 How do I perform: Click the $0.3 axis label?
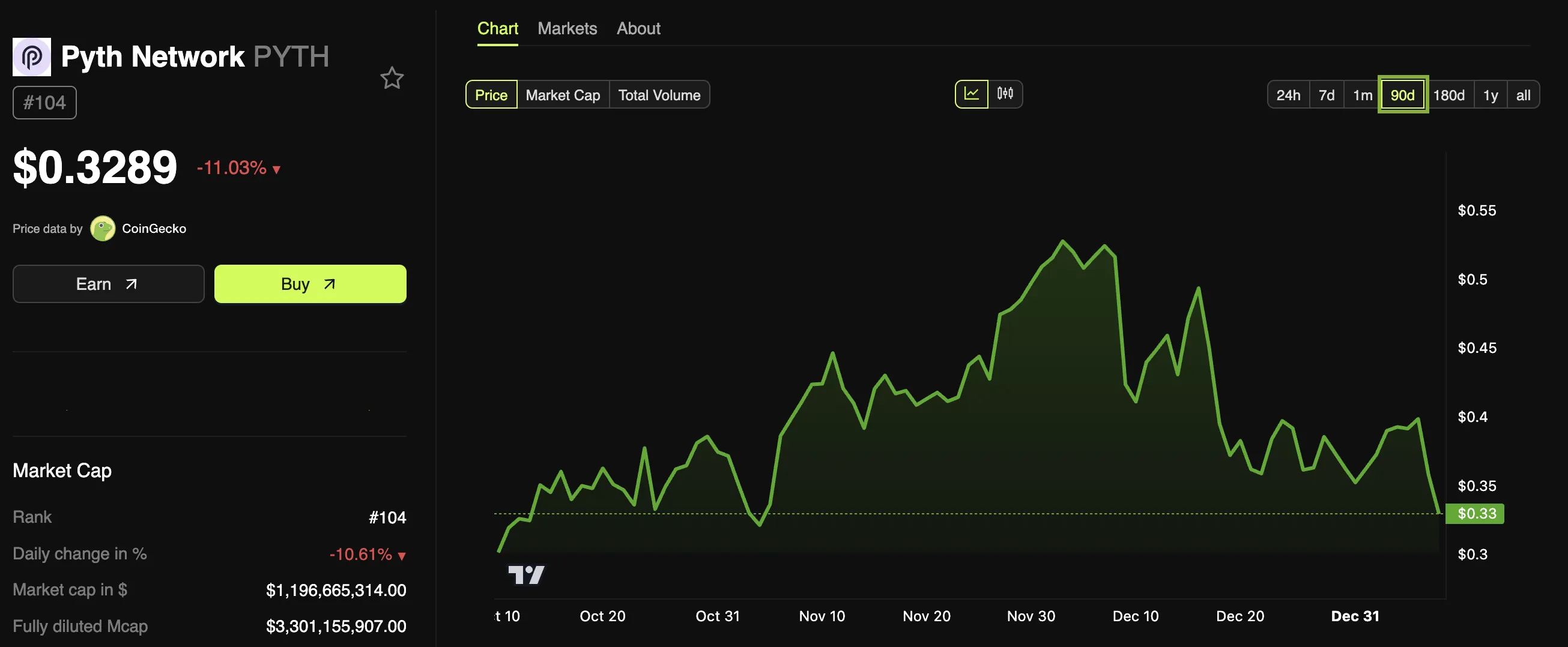(x=1473, y=555)
